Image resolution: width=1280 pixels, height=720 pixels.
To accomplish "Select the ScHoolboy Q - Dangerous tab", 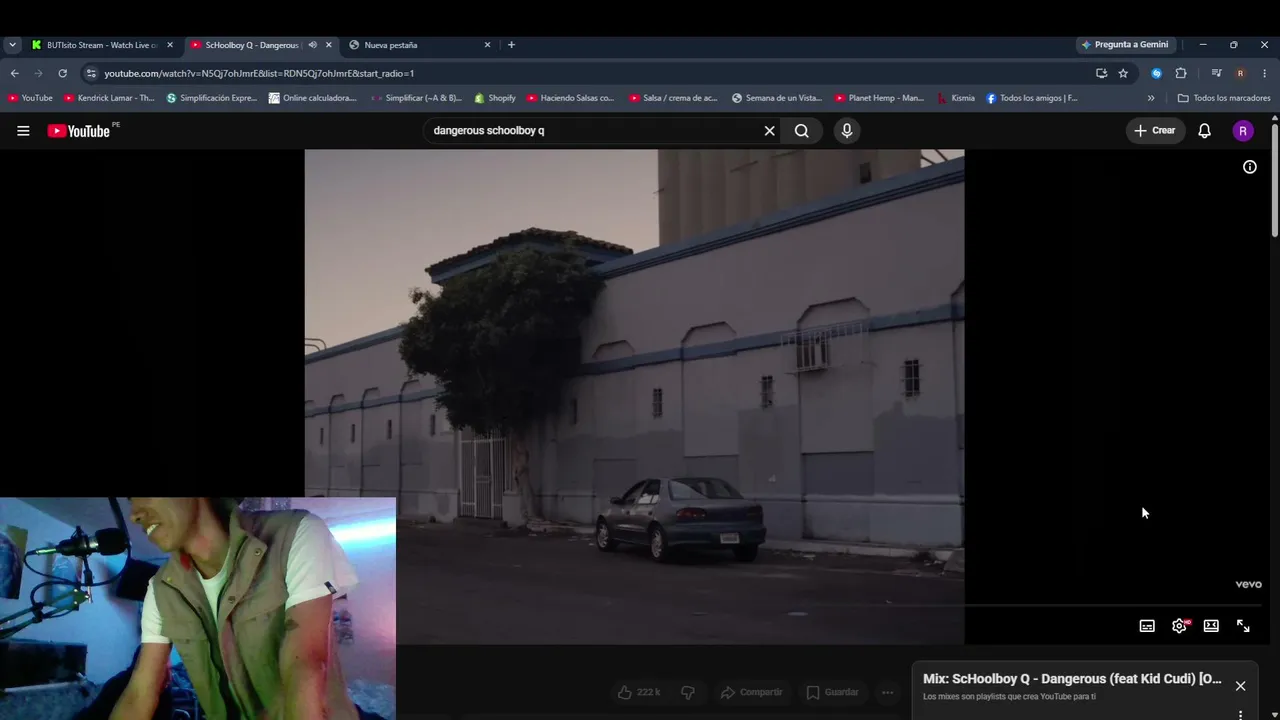I will click(250, 45).
